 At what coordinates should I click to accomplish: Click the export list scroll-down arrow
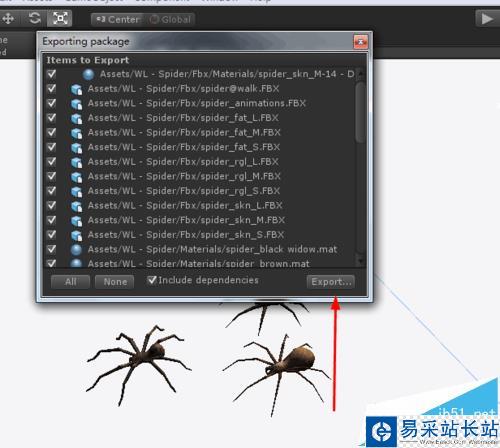(x=360, y=260)
